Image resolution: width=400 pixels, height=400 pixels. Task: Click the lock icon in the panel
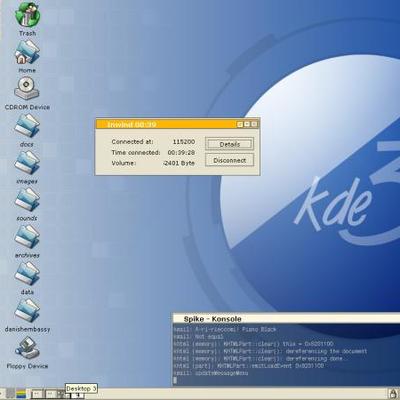393,394
